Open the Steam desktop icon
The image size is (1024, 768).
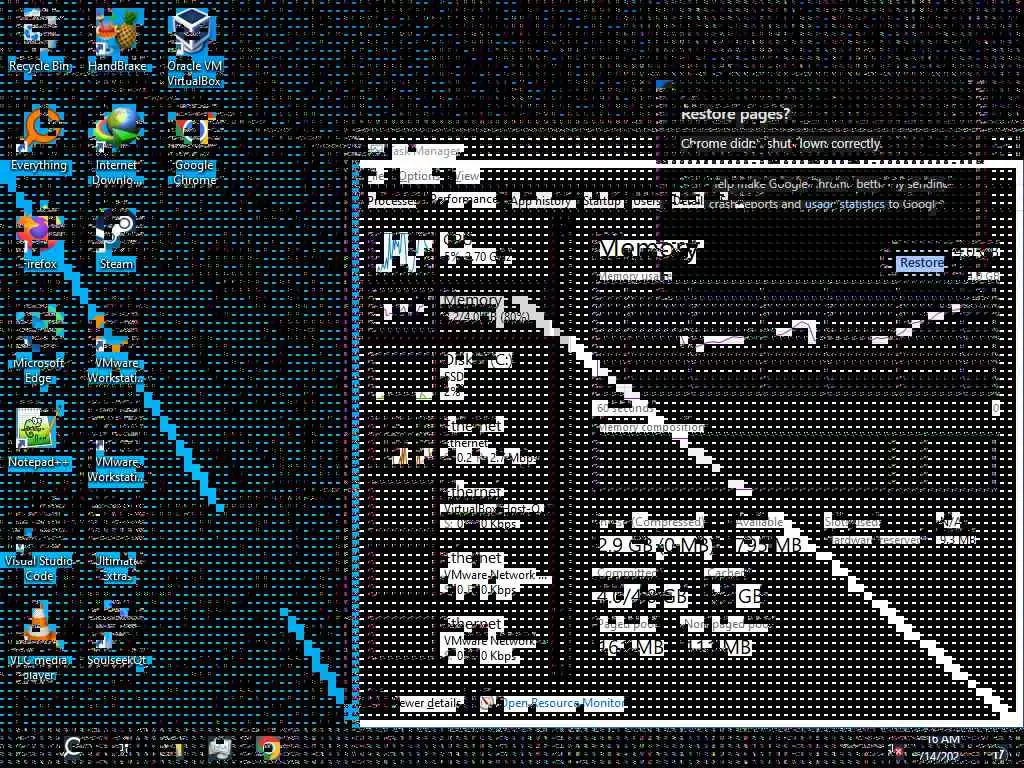tap(117, 242)
